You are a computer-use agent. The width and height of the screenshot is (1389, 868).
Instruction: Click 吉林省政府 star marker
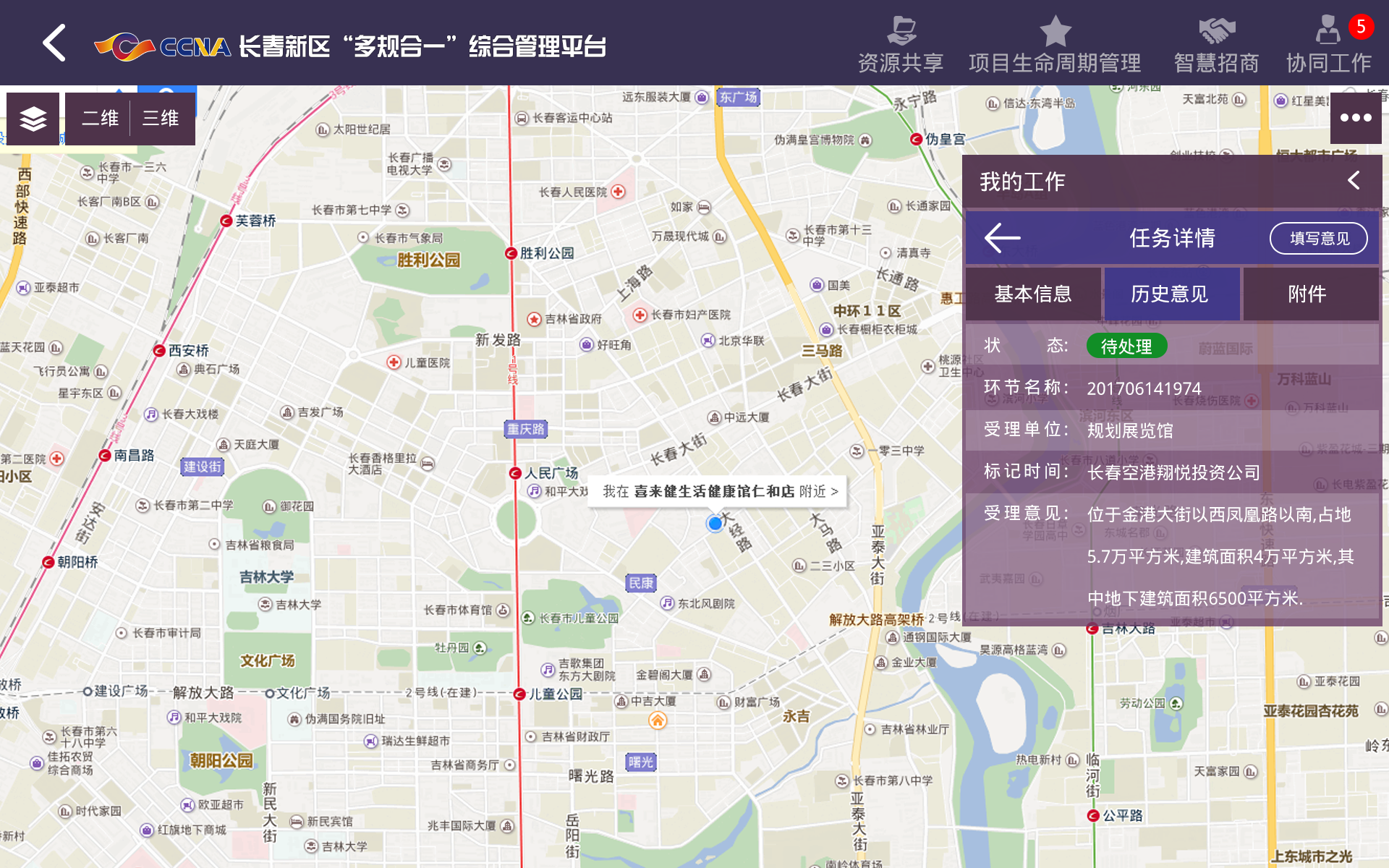(534, 319)
